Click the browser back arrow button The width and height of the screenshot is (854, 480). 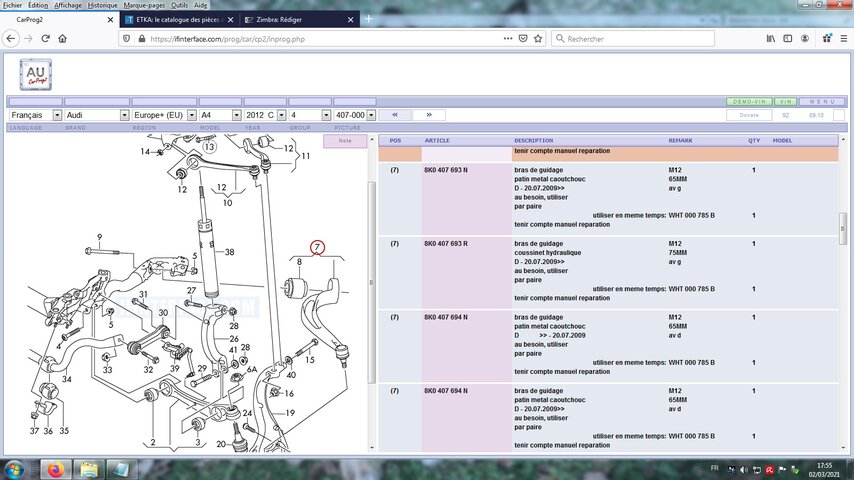(x=11, y=38)
